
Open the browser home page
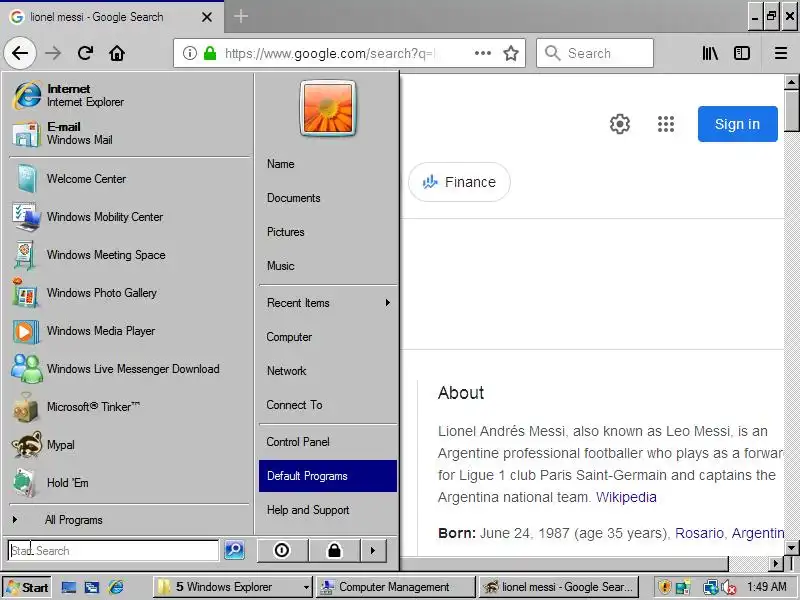(x=117, y=53)
